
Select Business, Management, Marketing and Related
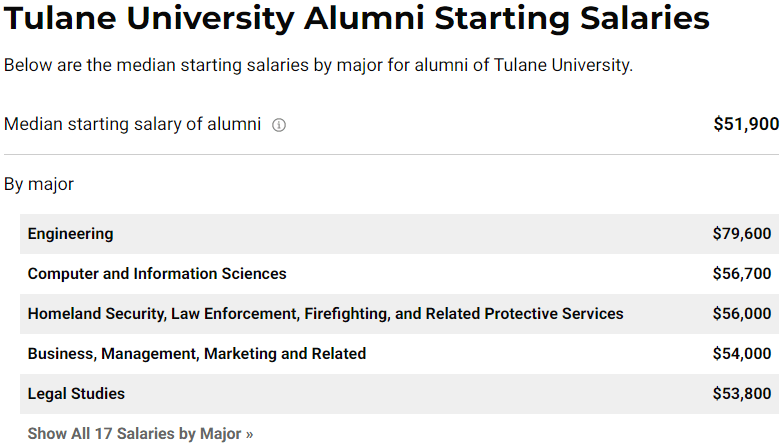[x=196, y=353]
